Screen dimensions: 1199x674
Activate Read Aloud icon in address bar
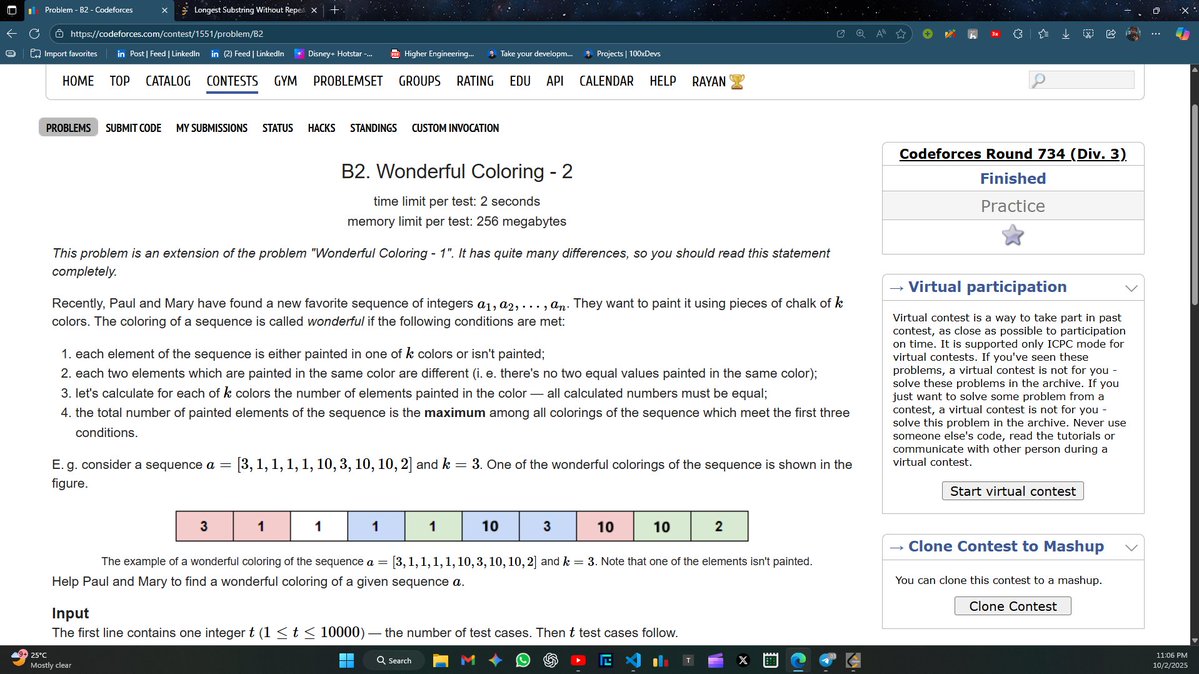tap(881, 34)
